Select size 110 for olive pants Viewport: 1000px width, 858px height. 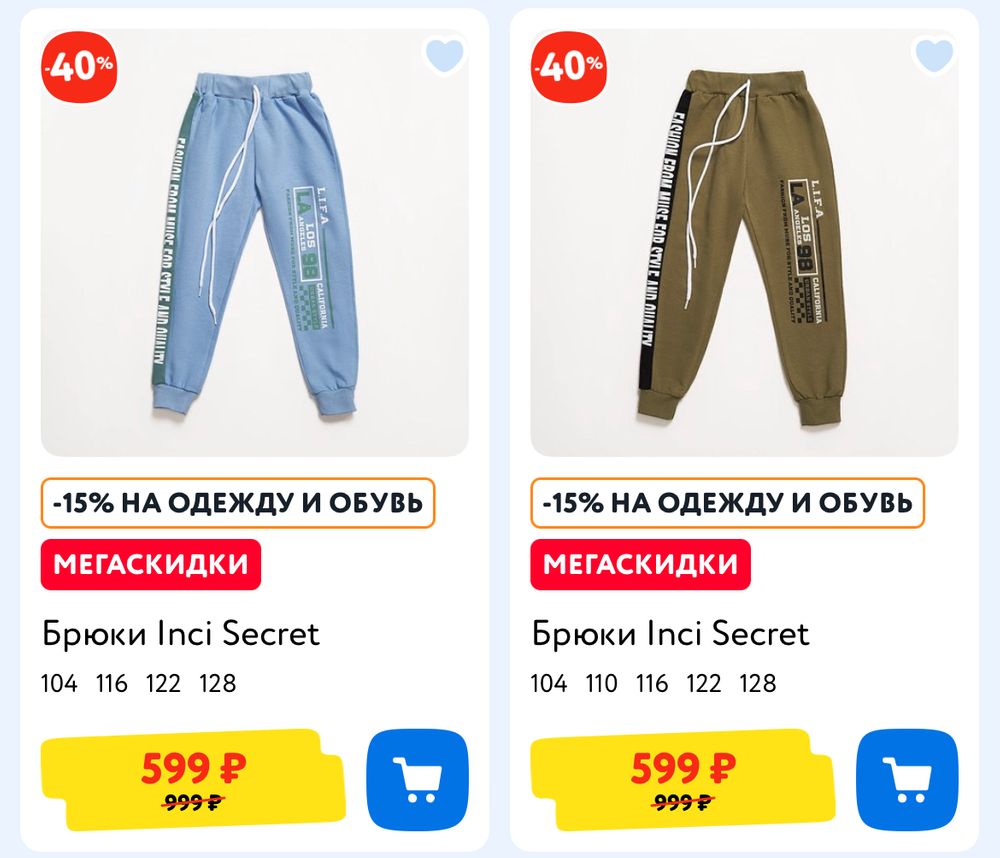(601, 683)
